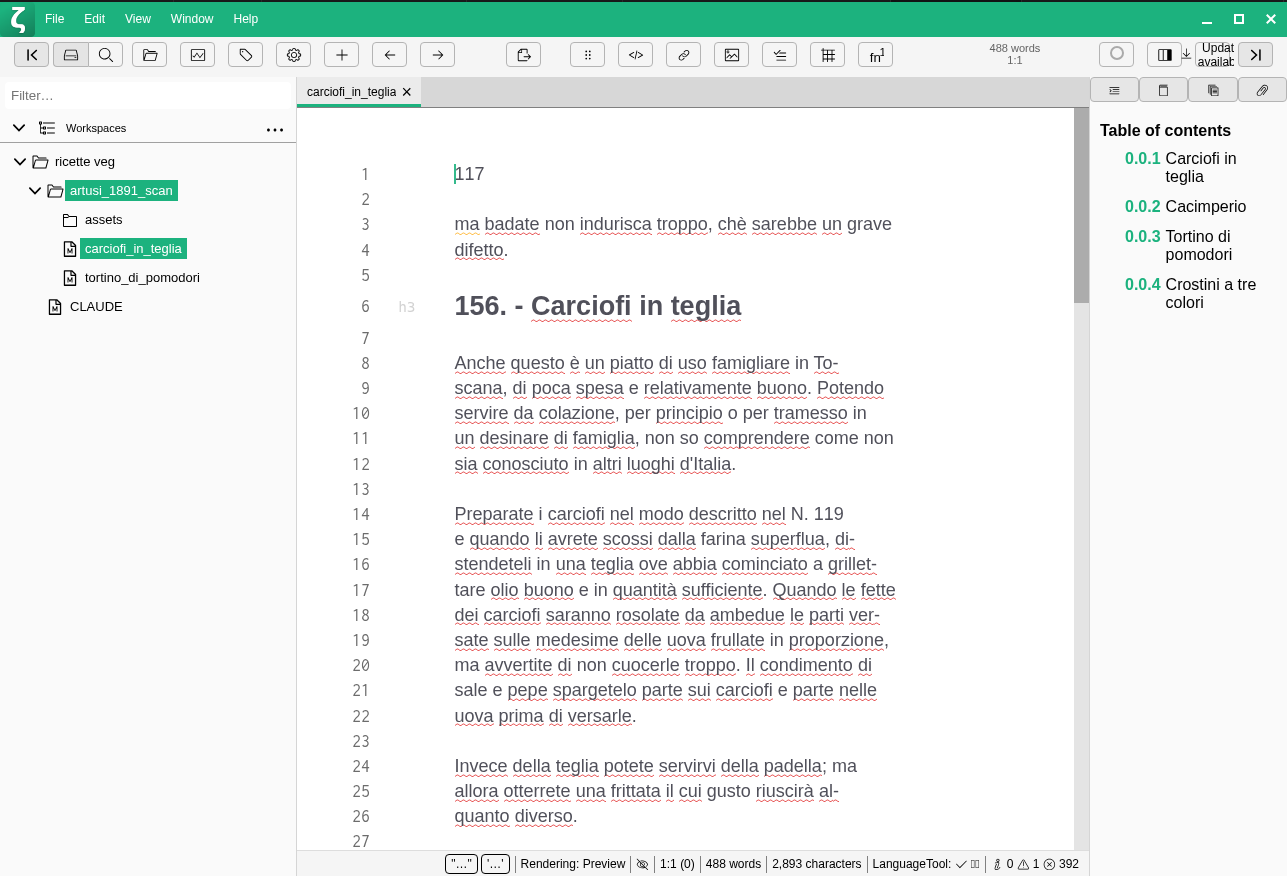
Task: Open preferences gear in toolbar
Action: 294,55
